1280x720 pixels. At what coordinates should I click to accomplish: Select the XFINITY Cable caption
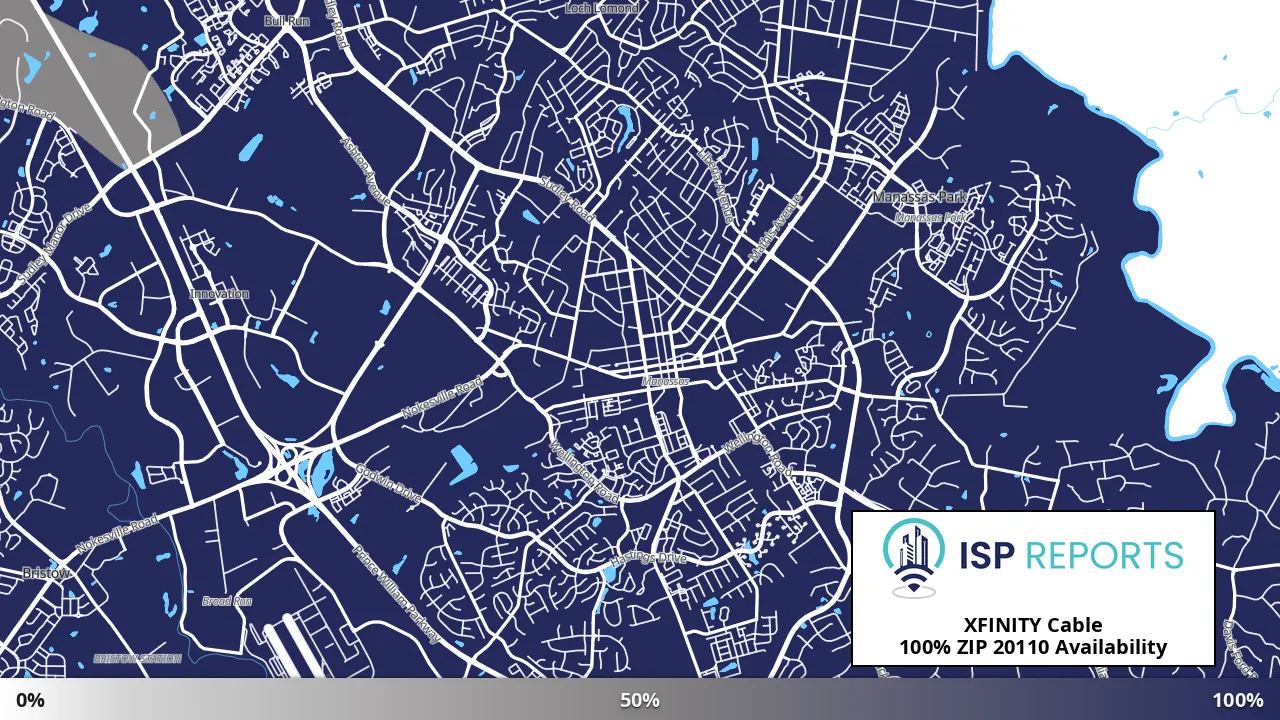1033,626
